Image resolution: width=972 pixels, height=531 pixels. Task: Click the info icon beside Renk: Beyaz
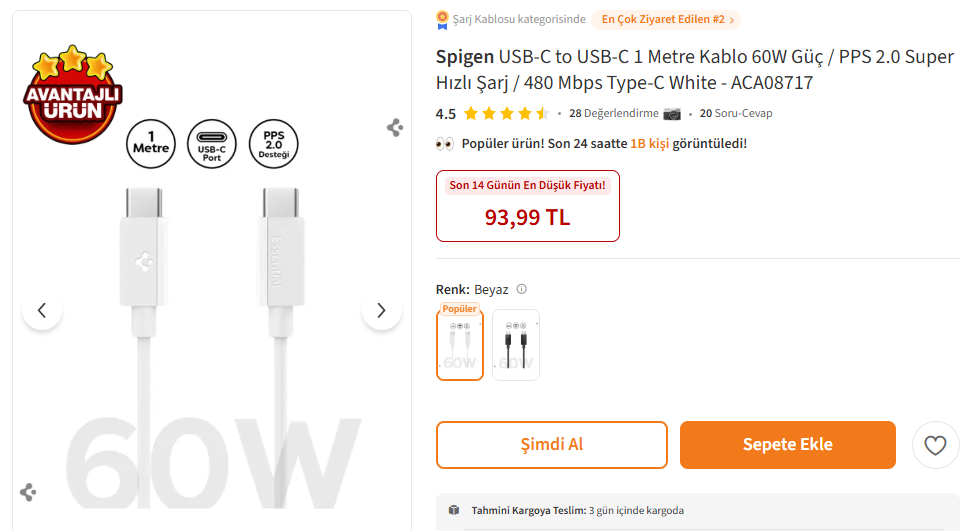521,290
